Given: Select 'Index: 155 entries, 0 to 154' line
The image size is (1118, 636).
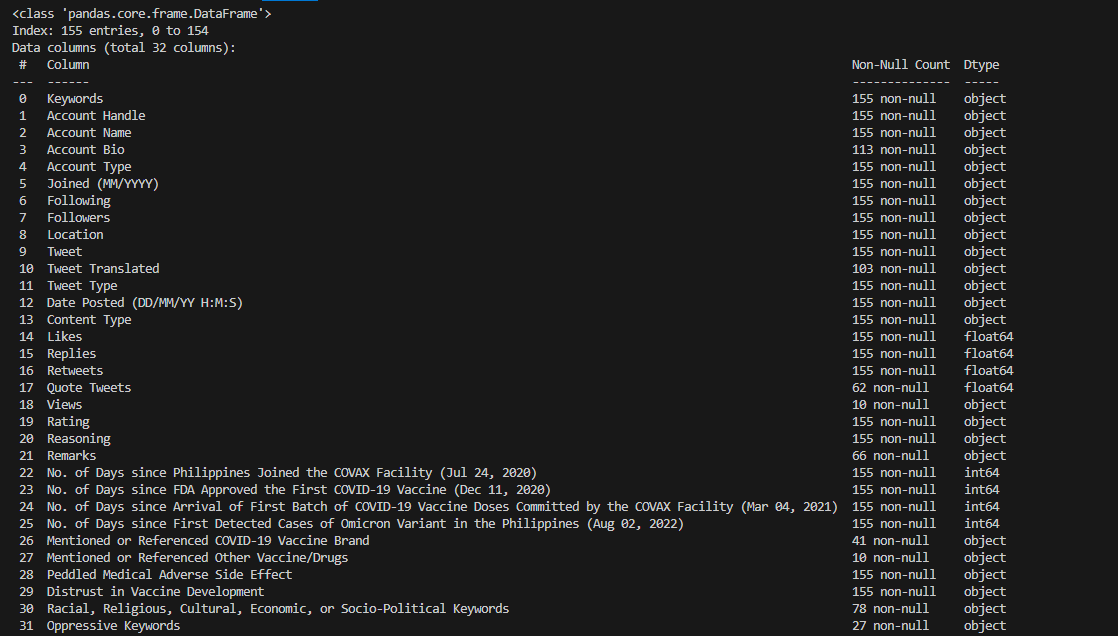Looking at the screenshot, I should (111, 31).
